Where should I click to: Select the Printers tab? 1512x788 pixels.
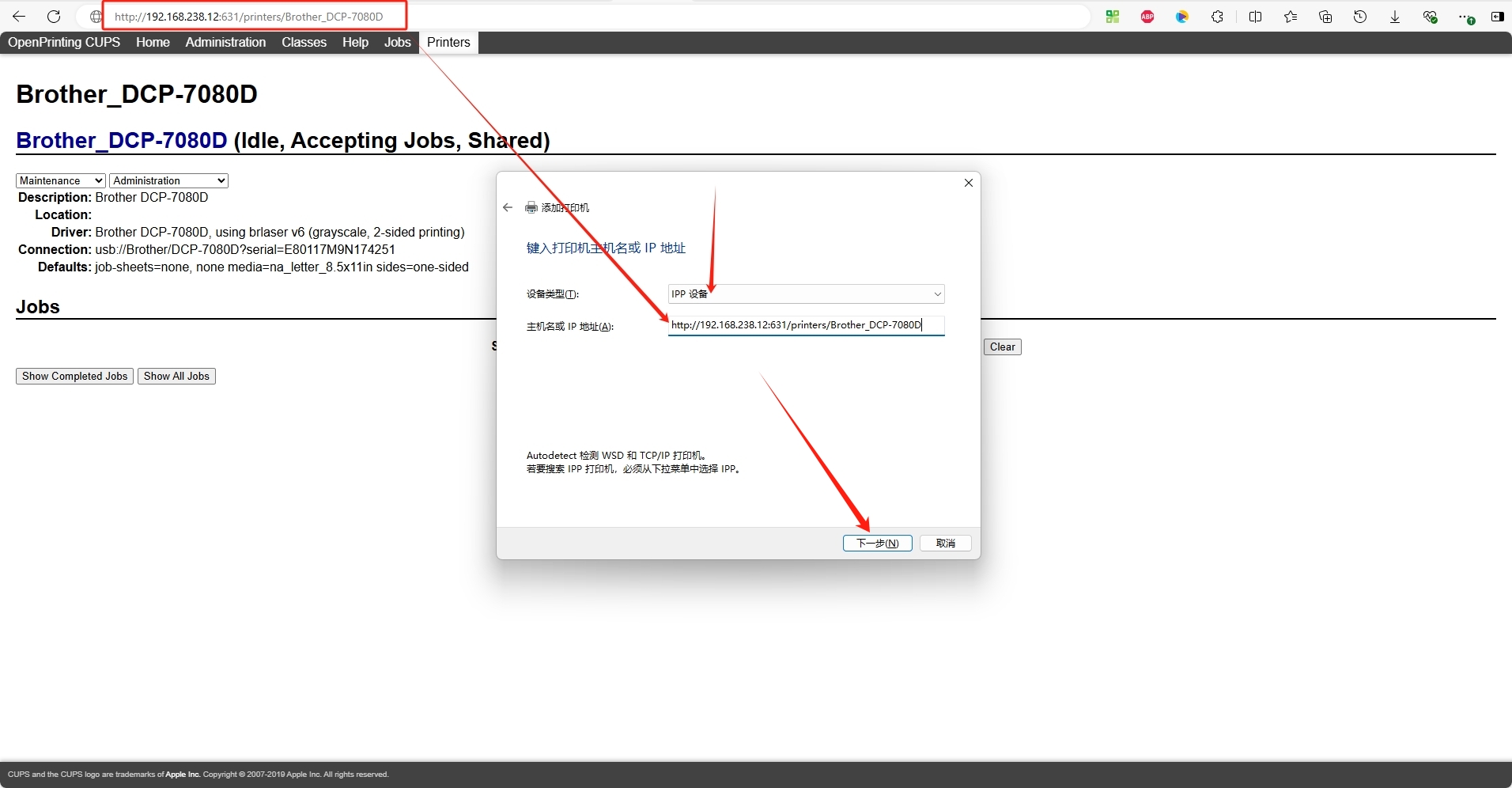click(448, 42)
